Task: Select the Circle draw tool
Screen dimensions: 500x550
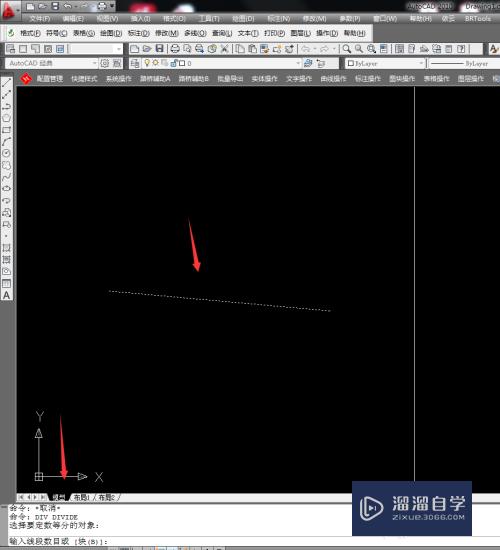Action: pyautogui.click(x=7, y=154)
